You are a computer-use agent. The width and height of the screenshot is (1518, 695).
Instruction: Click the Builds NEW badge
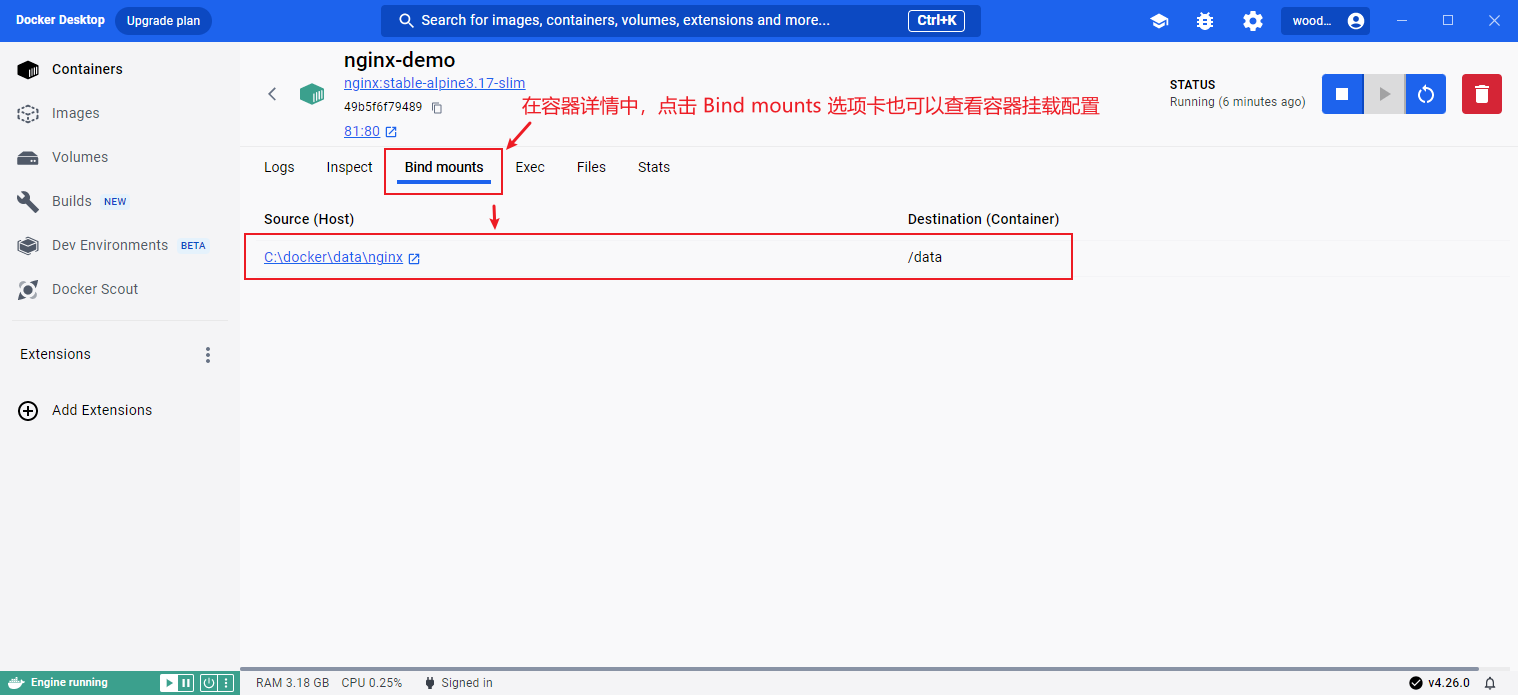(x=116, y=202)
